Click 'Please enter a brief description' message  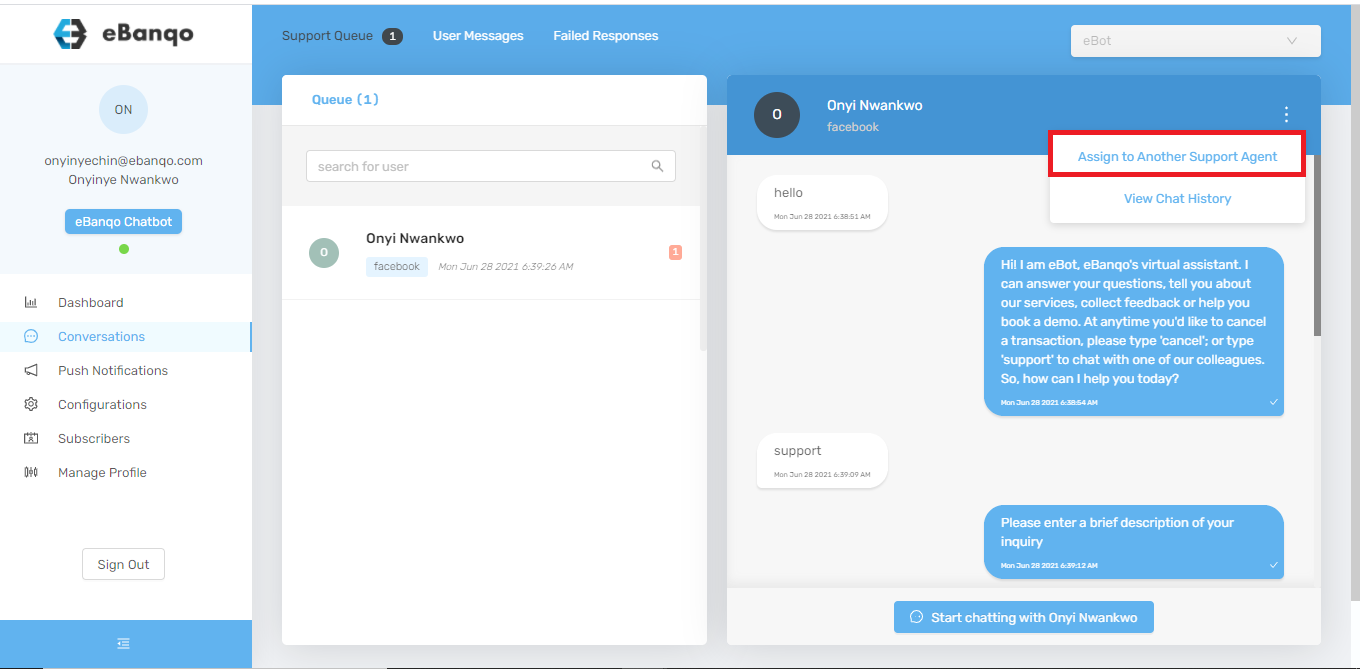[1134, 541]
